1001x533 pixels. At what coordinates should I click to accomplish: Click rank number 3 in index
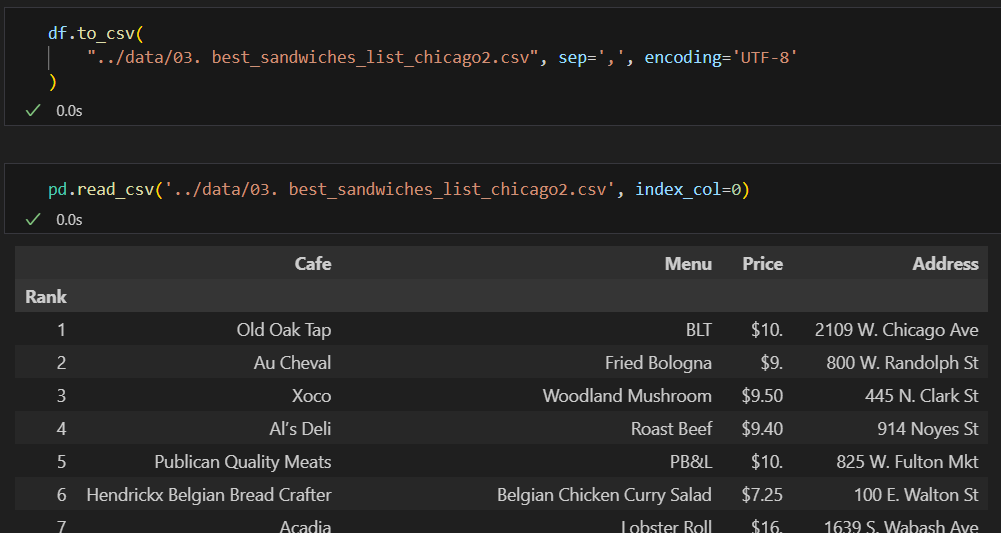(61, 396)
